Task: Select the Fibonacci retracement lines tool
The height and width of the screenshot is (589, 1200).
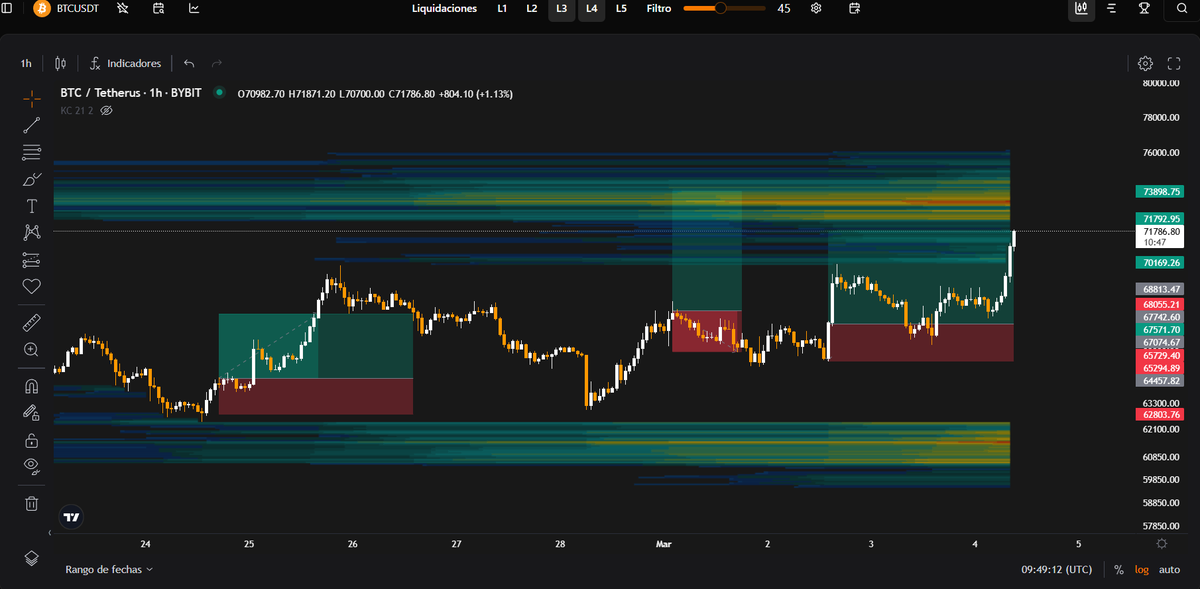Action: pyautogui.click(x=32, y=152)
